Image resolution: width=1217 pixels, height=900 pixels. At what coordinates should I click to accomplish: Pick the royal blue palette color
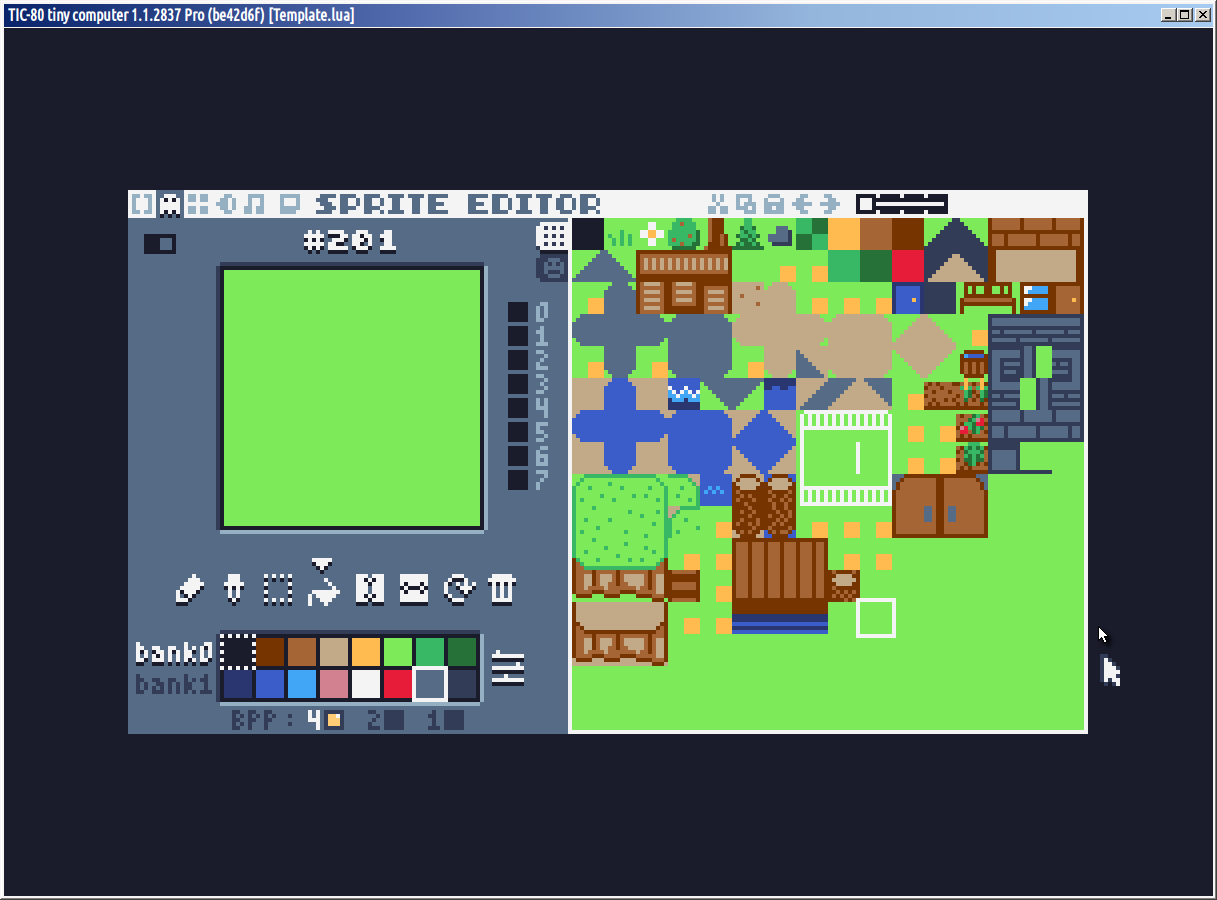tap(270, 684)
